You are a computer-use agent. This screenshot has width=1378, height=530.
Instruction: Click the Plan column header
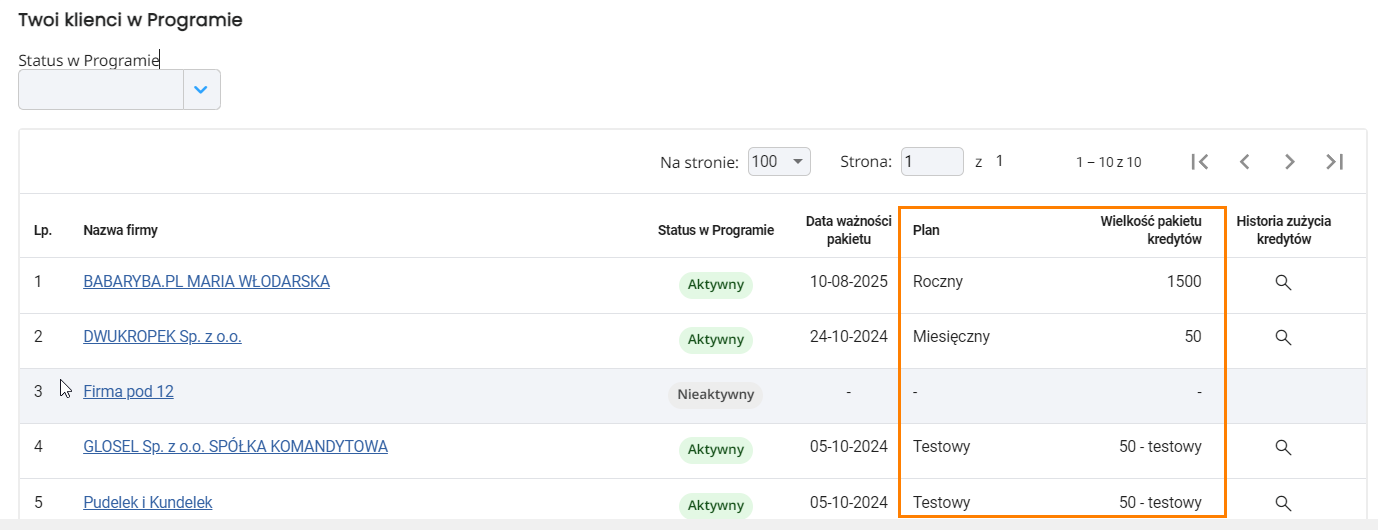926,231
